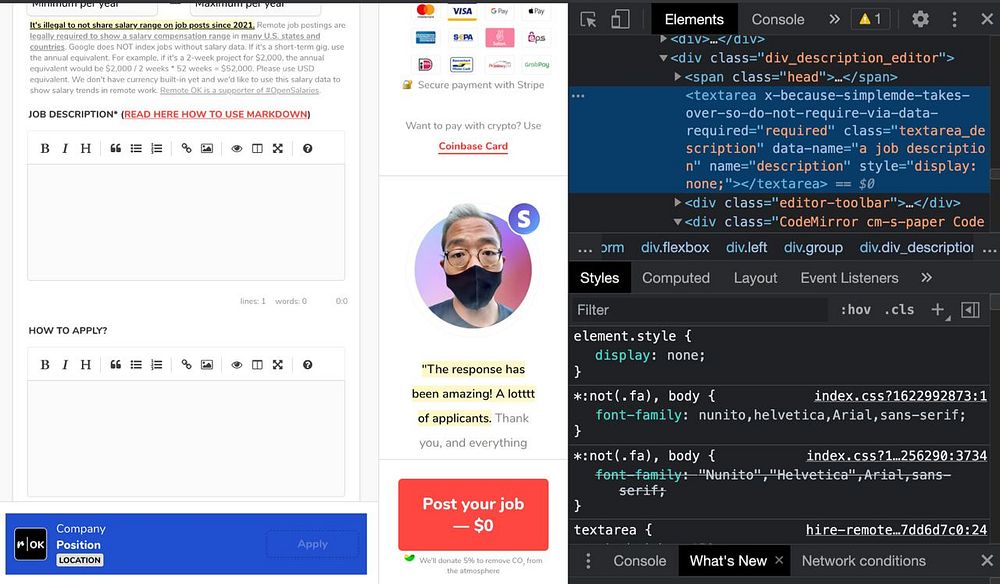This screenshot has width=1000, height=584.
Task: Open markdown guide help in Job Description toolbar
Action: (x=307, y=149)
